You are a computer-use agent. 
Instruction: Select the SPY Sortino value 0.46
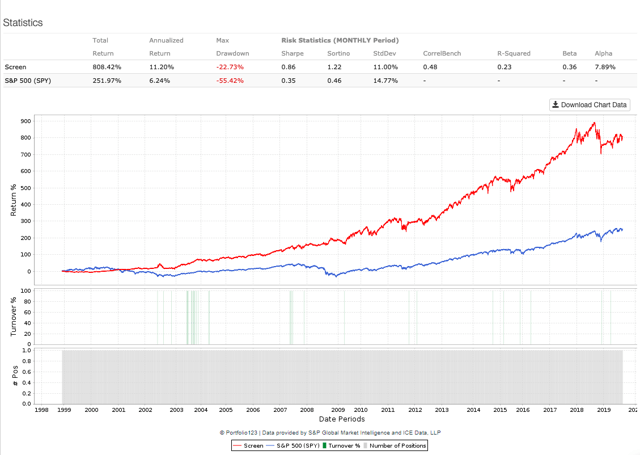pos(334,80)
